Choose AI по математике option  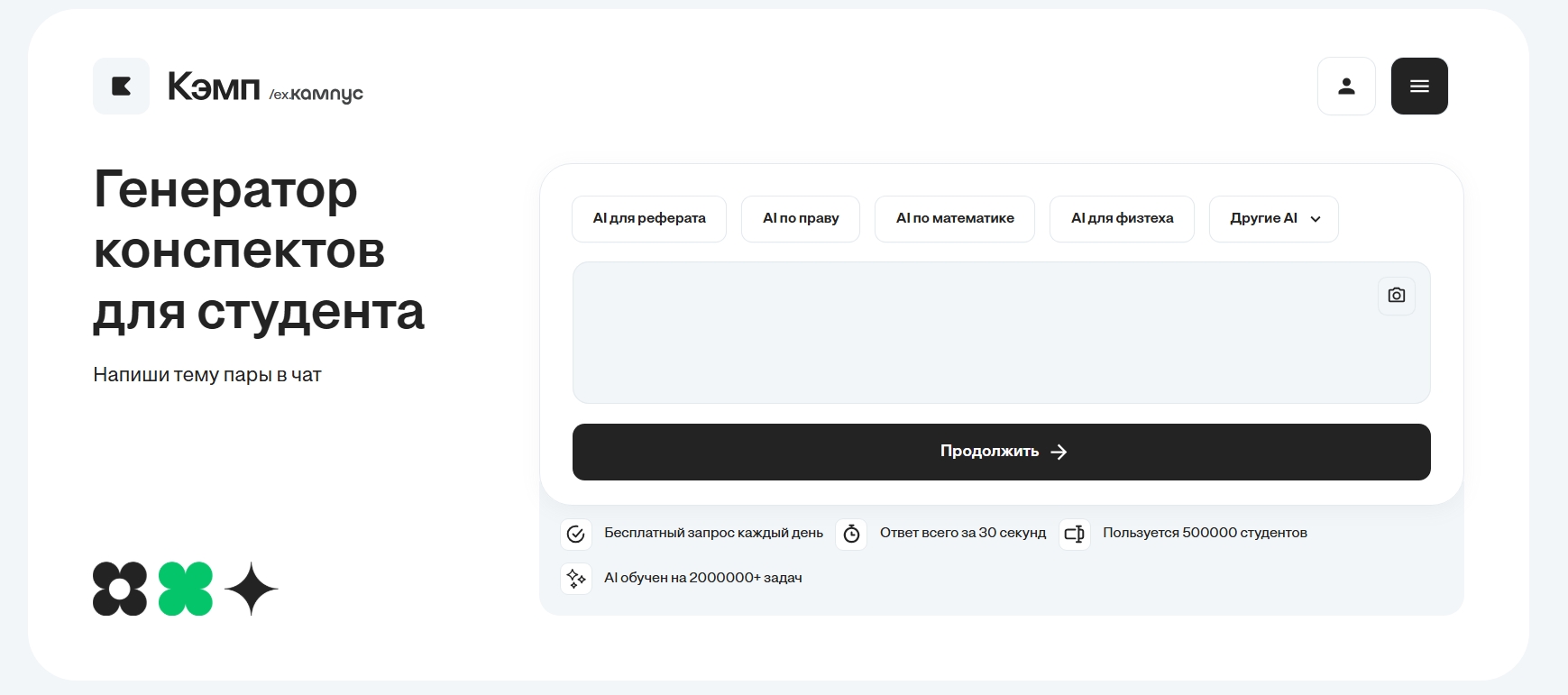point(955,219)
